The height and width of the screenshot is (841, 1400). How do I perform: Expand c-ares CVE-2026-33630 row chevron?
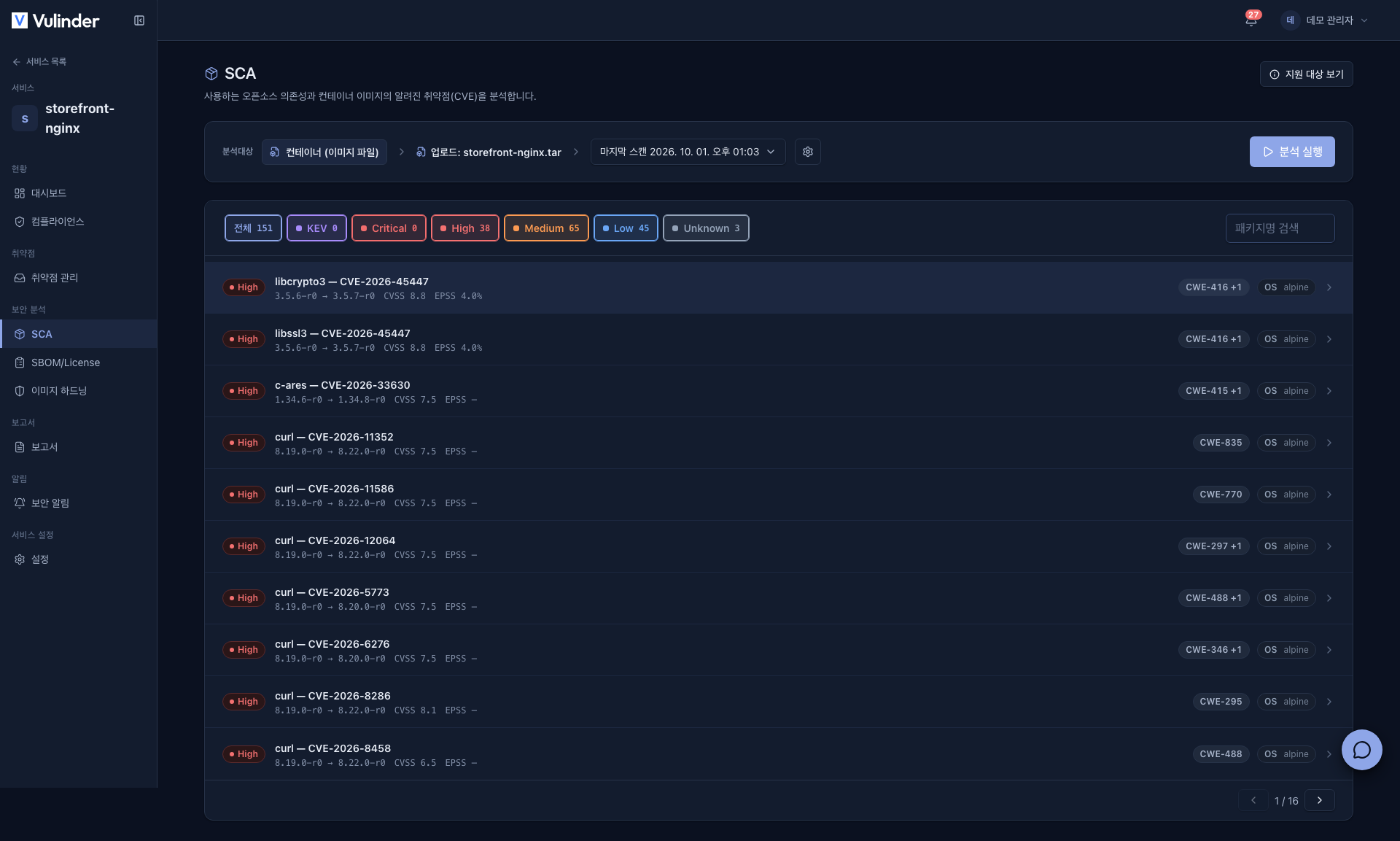pyautogui.click(x=1329, y=391)
